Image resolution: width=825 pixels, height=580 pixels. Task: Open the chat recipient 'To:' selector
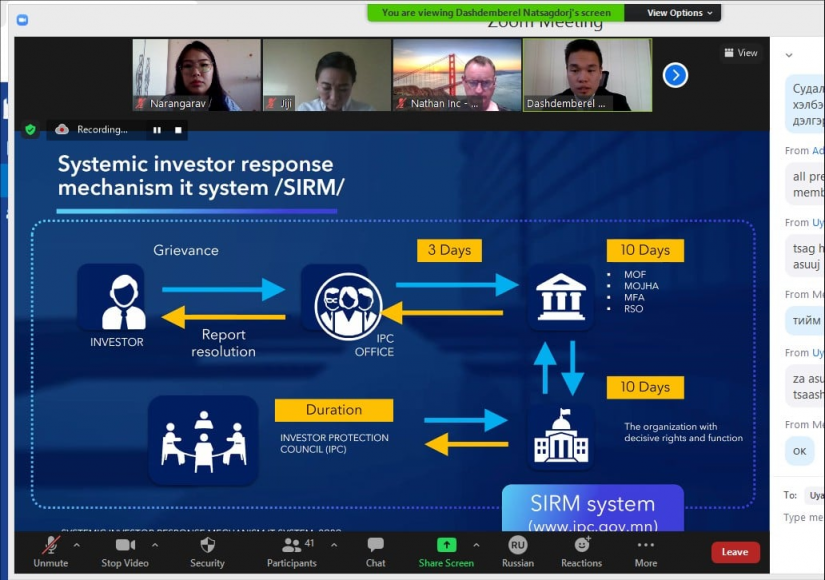814,495
